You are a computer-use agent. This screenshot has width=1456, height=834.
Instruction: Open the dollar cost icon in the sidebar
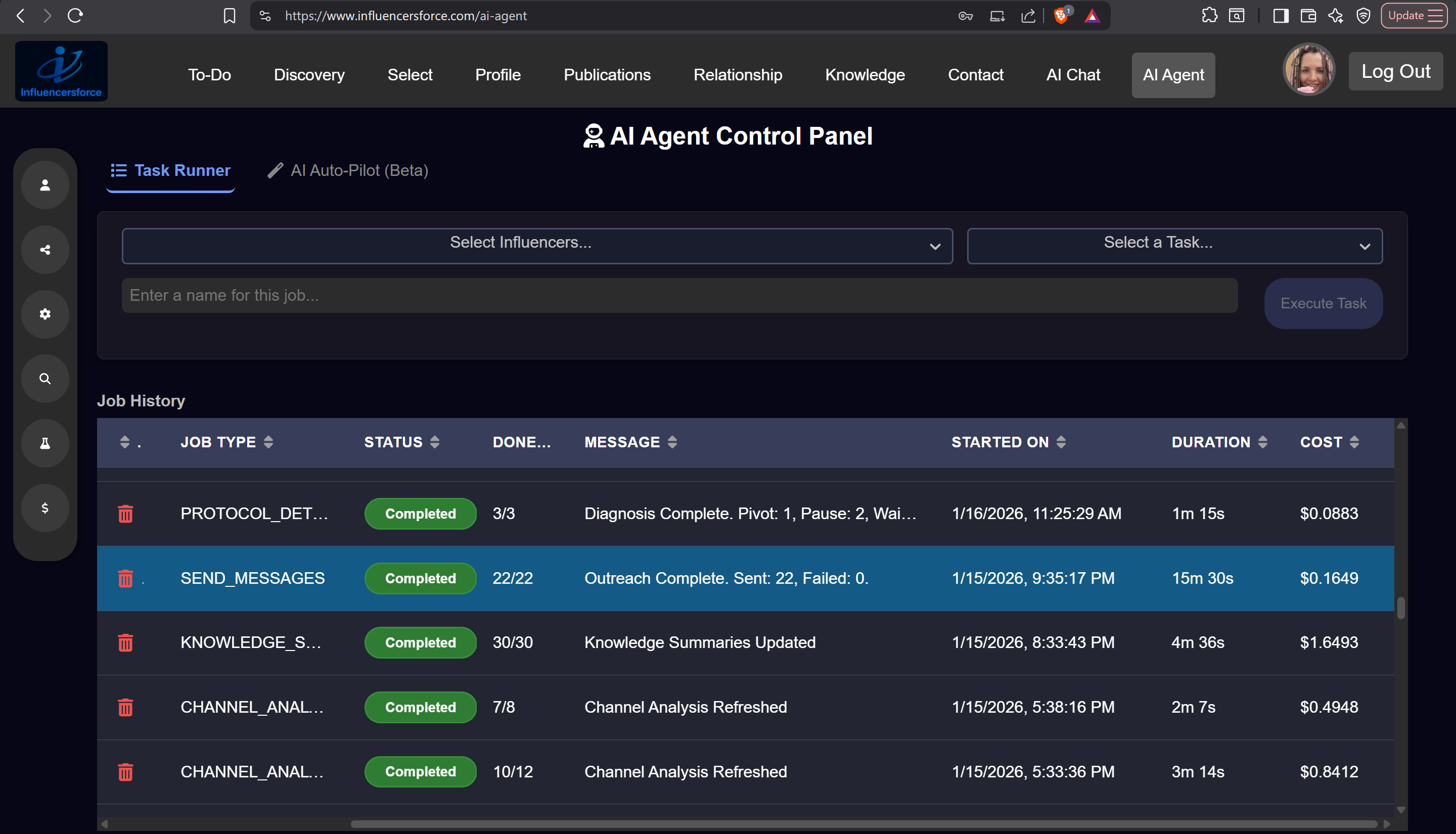coord(45,507)
